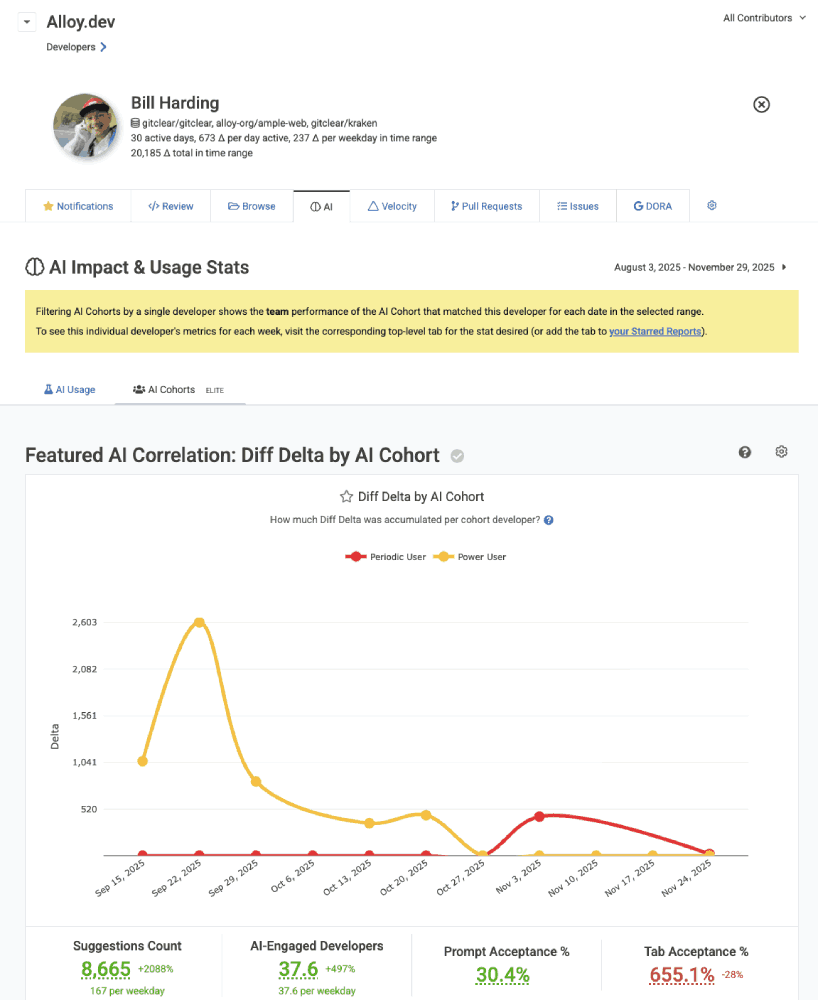
Task: Close the Bill Harding developer profile
Action: [x=761, y=104]
